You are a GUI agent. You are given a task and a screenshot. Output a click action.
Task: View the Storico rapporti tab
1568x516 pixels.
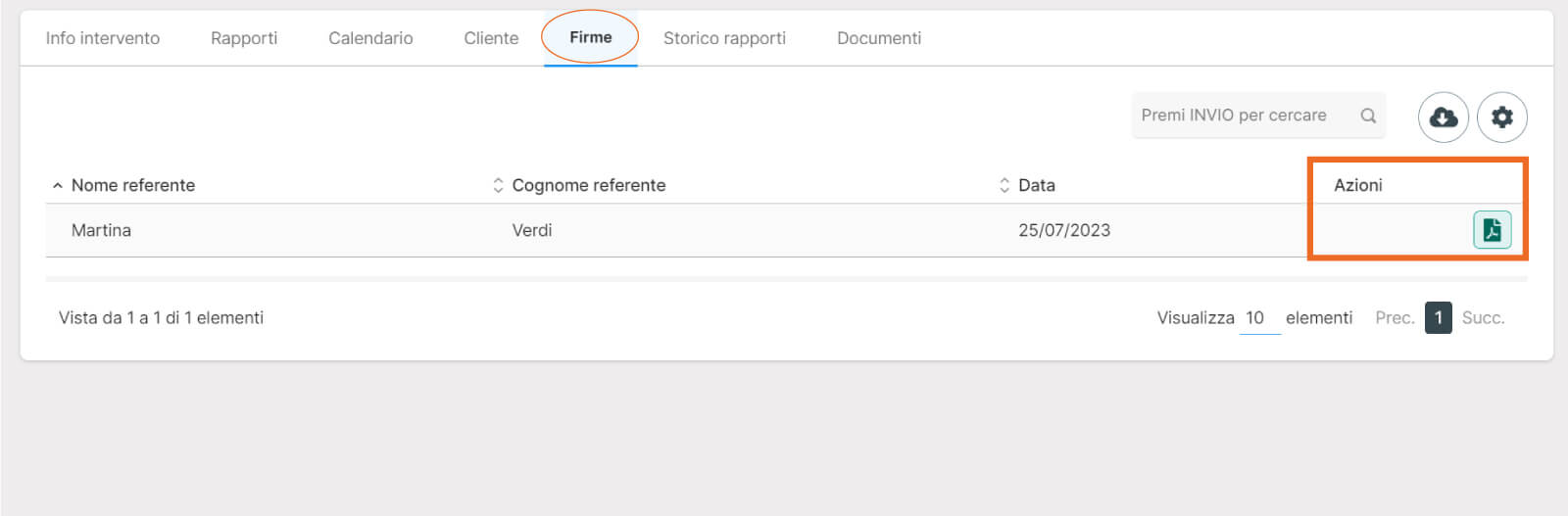point(724,38)
